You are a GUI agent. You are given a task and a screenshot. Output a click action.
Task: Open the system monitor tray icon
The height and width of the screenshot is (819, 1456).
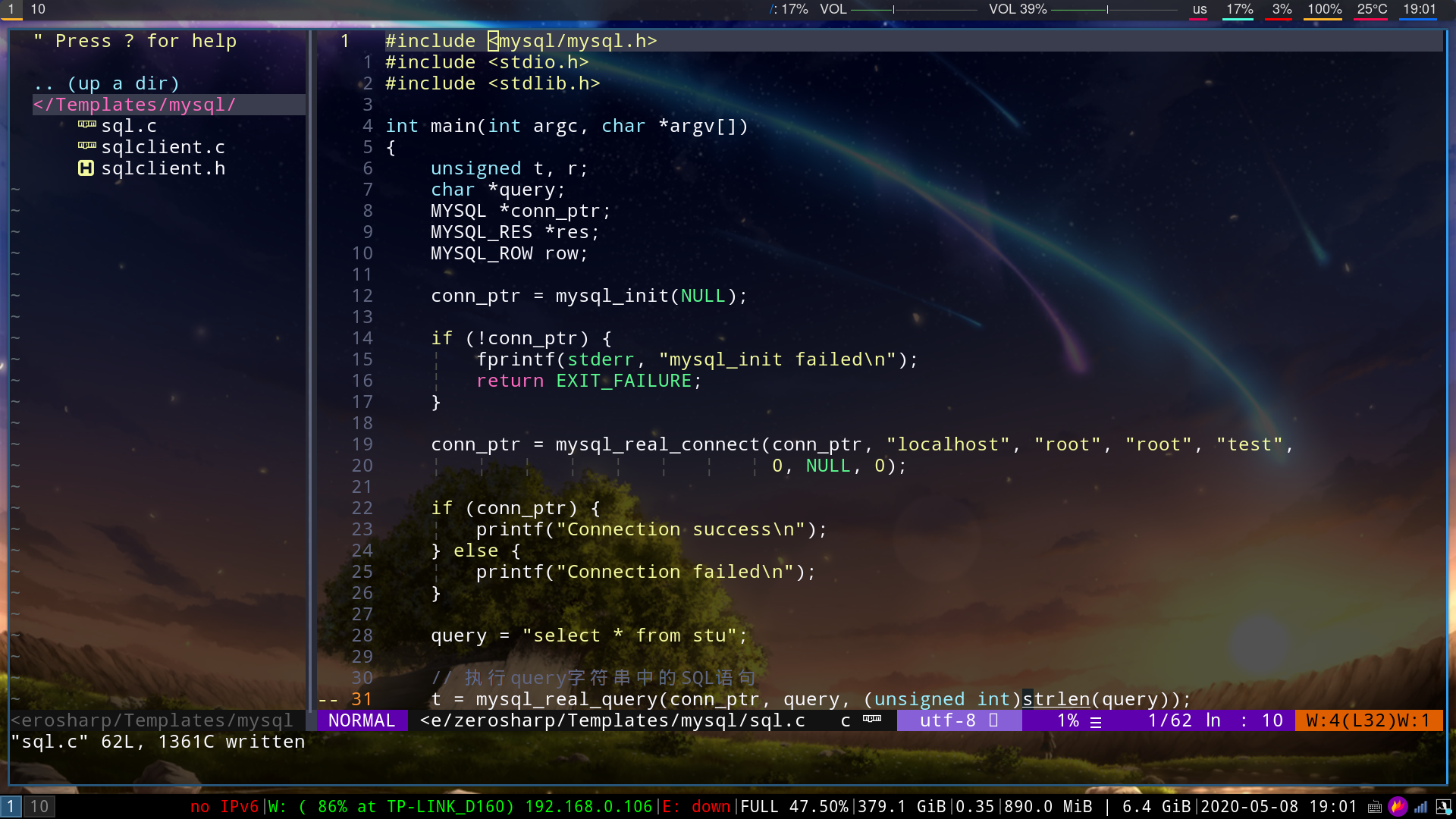coord(1443,807)
